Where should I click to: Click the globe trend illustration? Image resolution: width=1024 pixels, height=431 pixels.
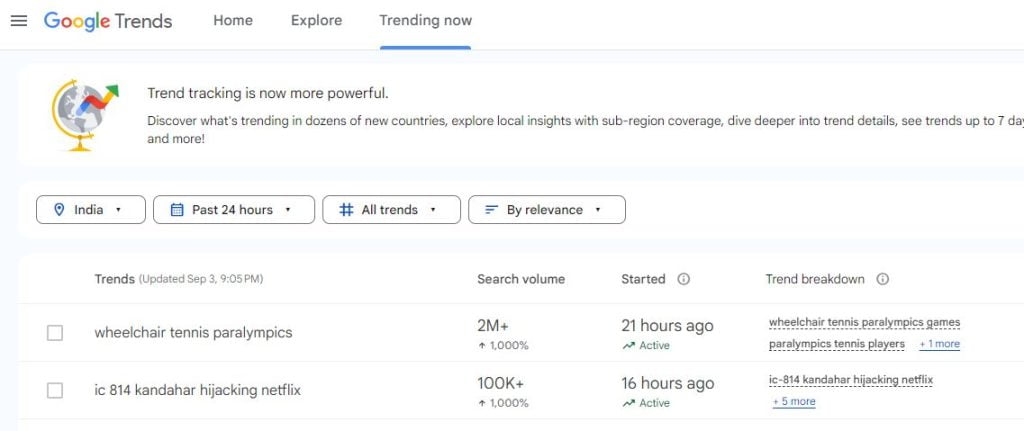coord(84,114)
